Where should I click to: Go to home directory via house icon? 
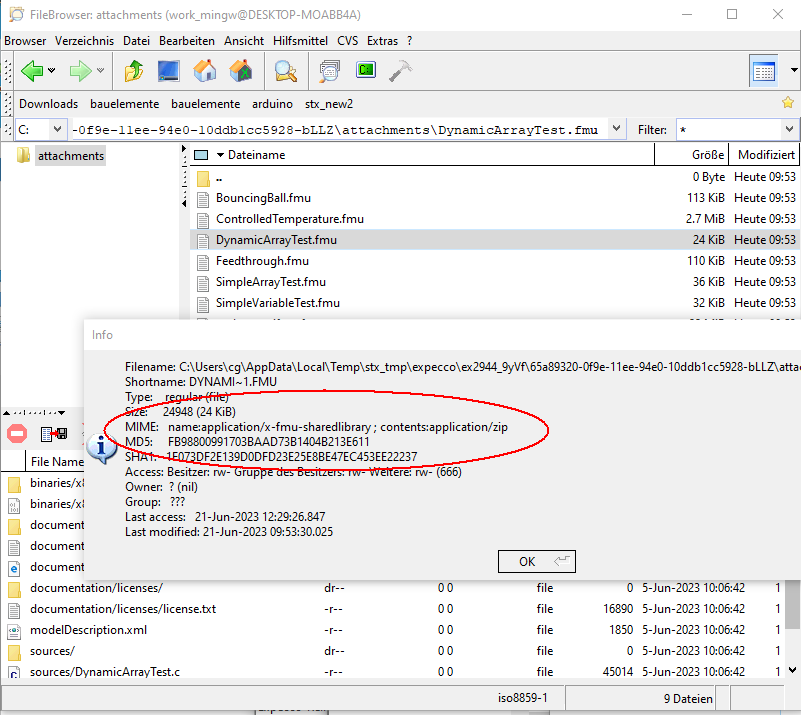[205, 71]
